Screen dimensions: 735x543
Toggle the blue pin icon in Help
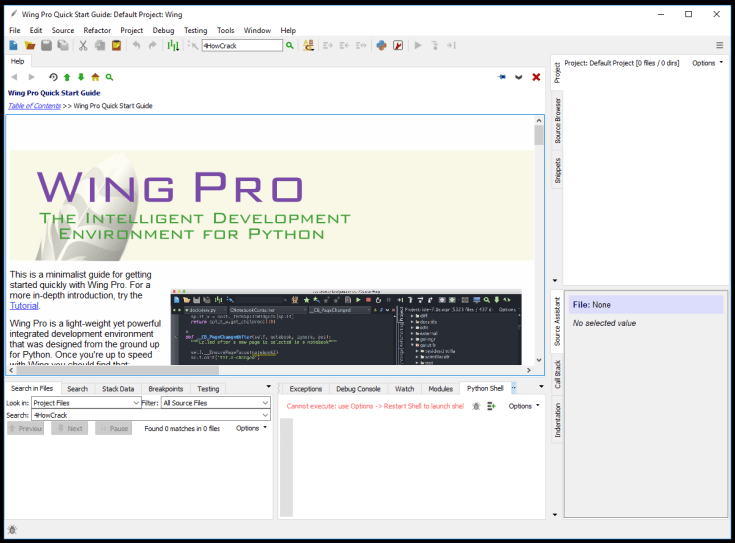click(x=502, y=77)
